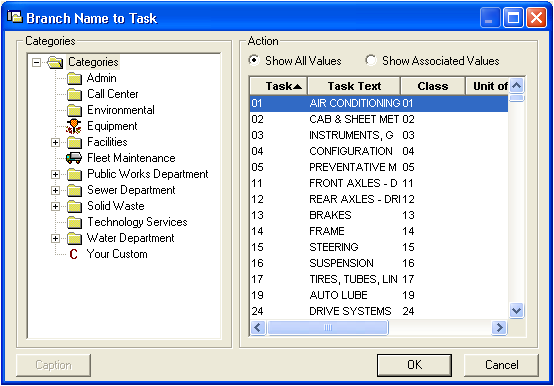Close the Branch Name to Task dialog
The width and height of the screenshot is (554, 386).
536,18
